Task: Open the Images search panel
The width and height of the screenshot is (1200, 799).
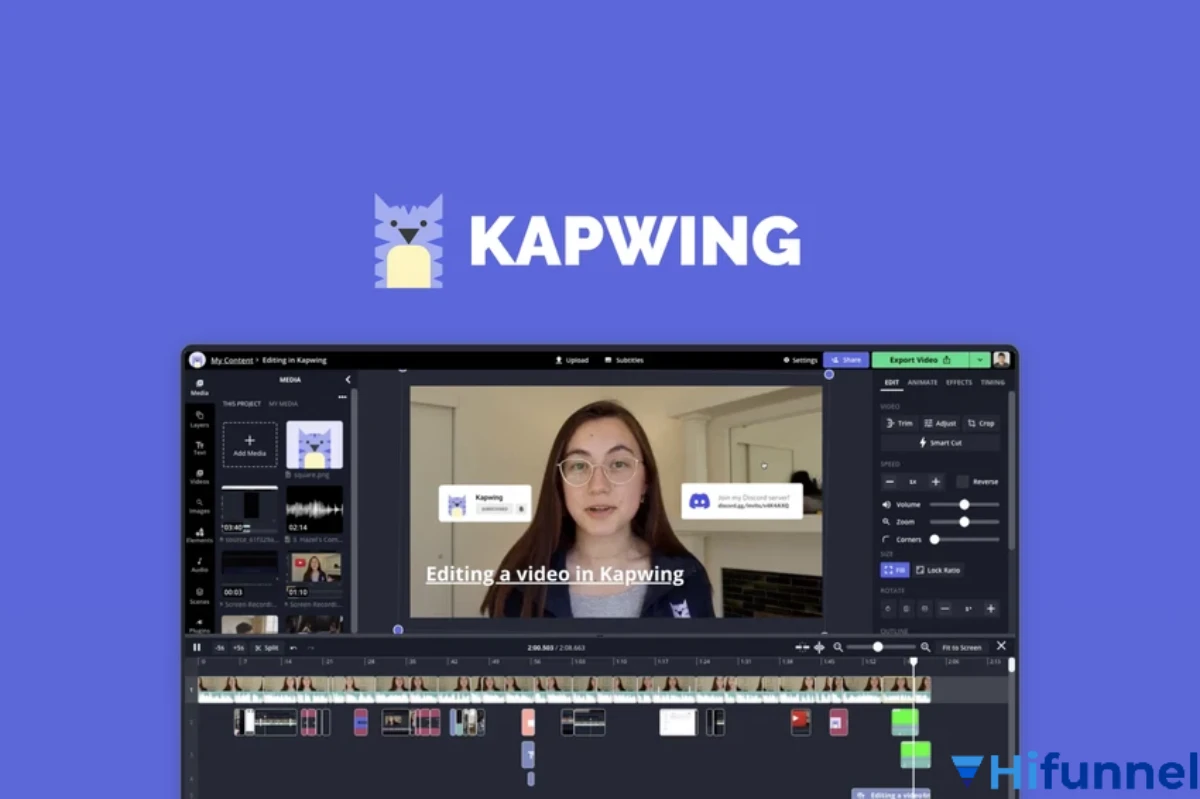Action: point(200,506)
